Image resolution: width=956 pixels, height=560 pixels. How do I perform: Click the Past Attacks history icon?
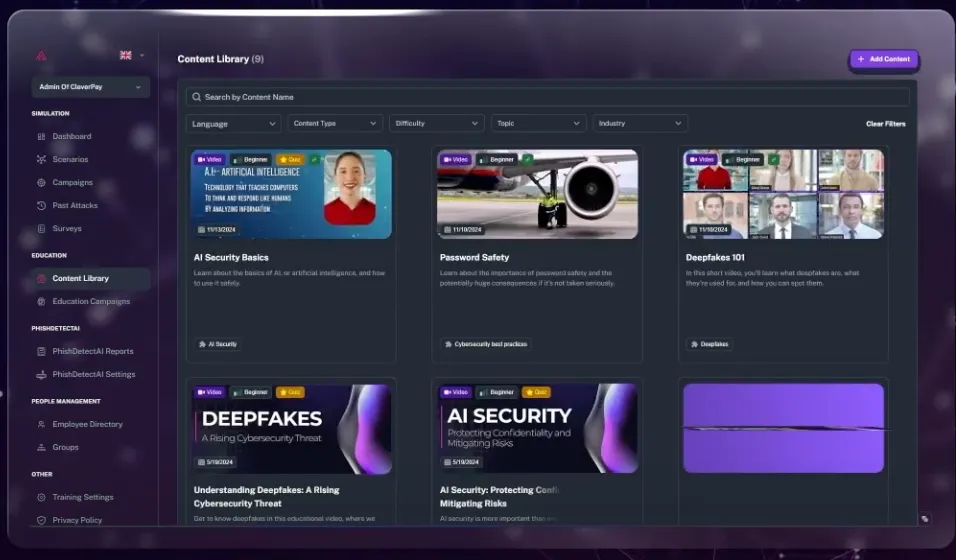point(41,205)
